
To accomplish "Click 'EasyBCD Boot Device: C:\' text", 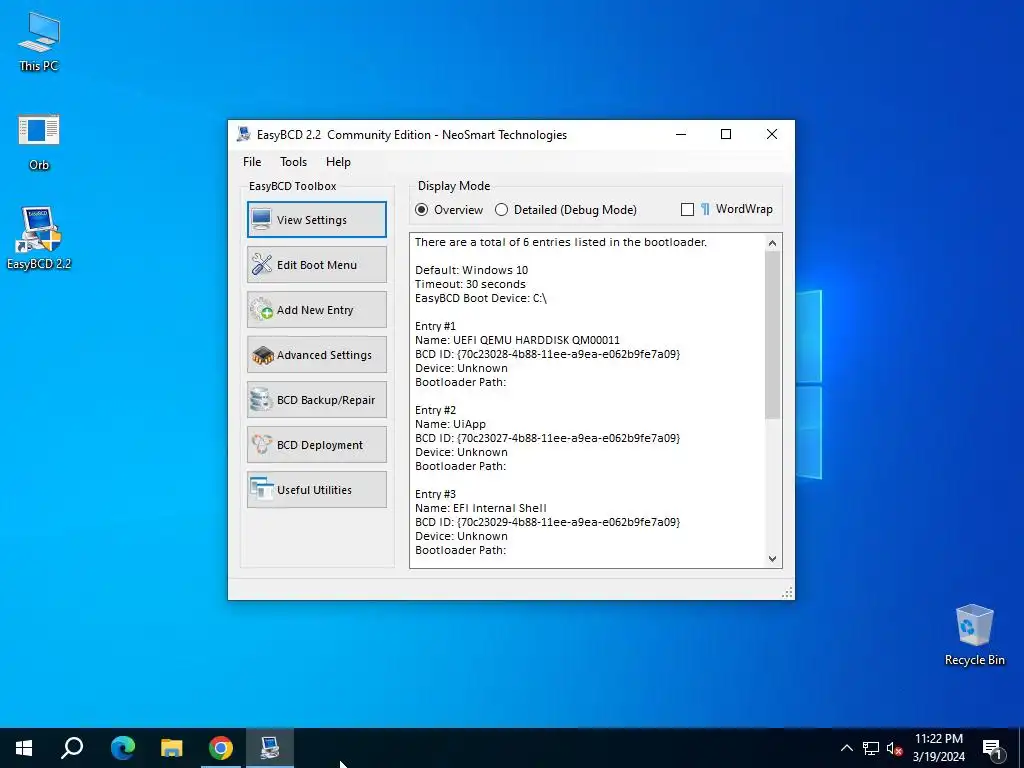I will tap(481, 298).
